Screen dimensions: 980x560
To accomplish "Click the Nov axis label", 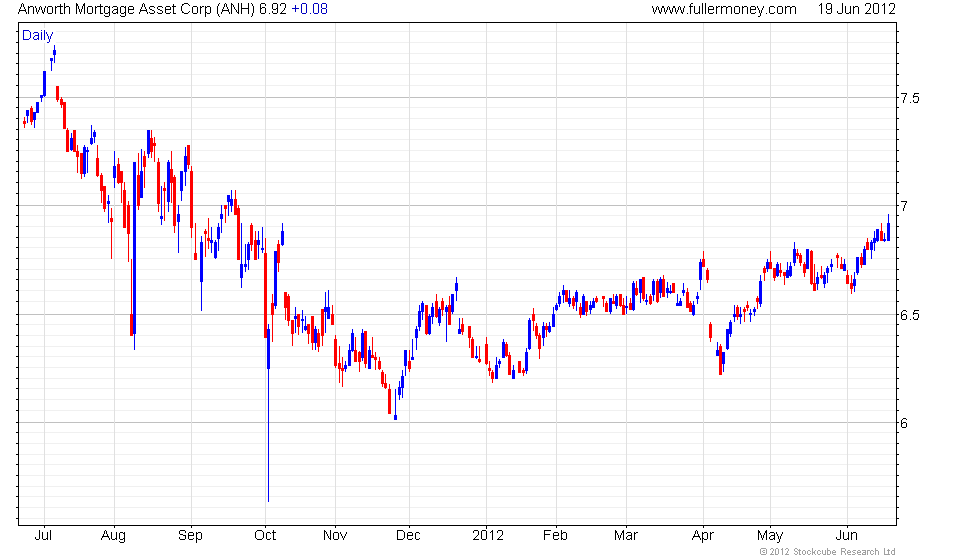I will 335,536.
